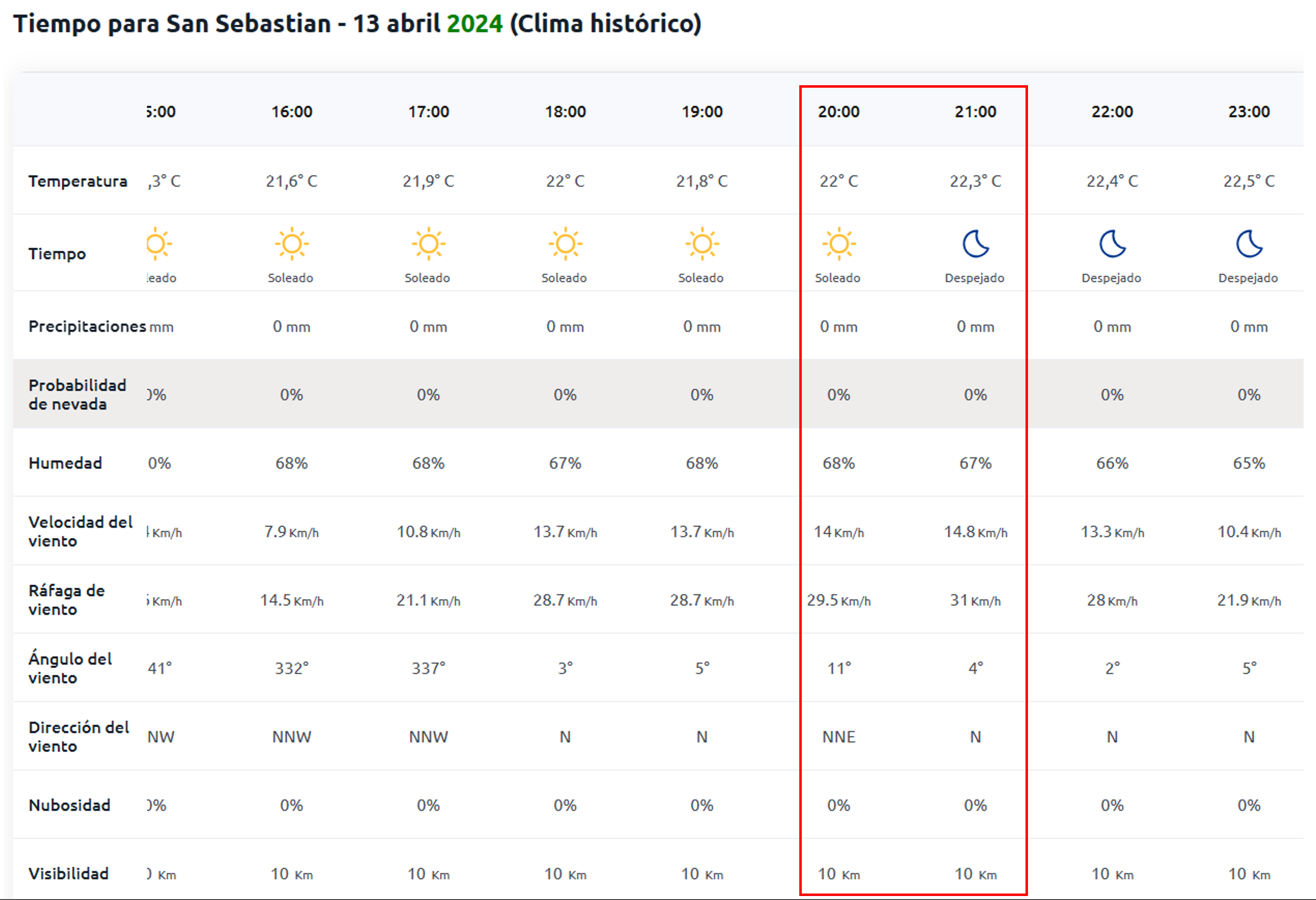This screenshot has height=900, width=1316.
Task: Click the Temperatura row label
Action: click(78, 181)
